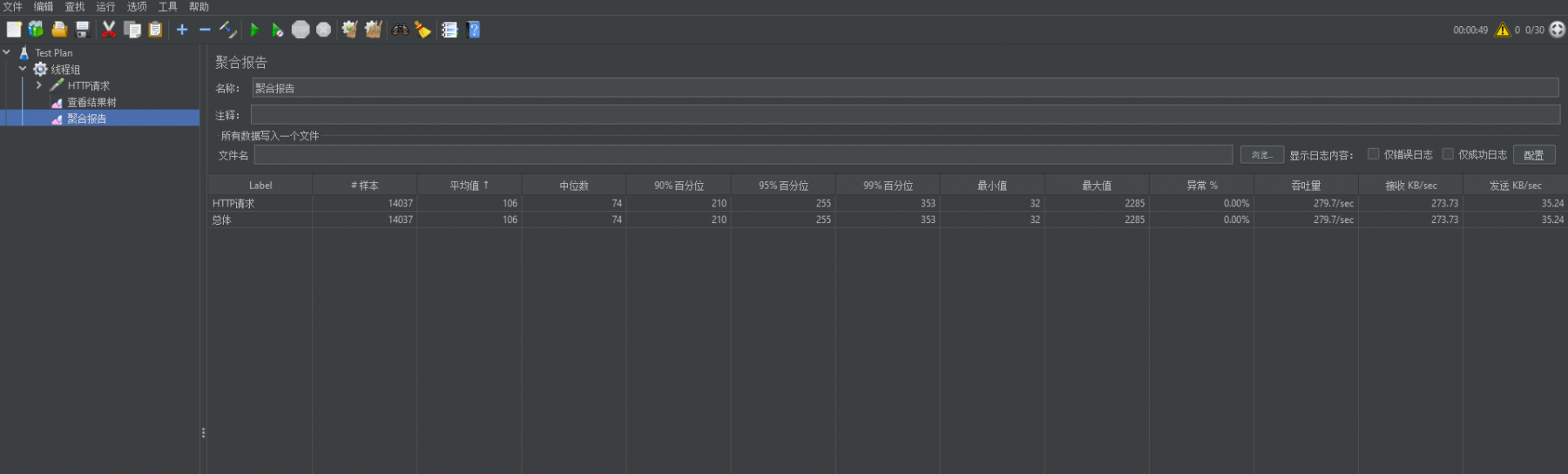Expand the HTTP请求 tree node

tap(38, 85)
